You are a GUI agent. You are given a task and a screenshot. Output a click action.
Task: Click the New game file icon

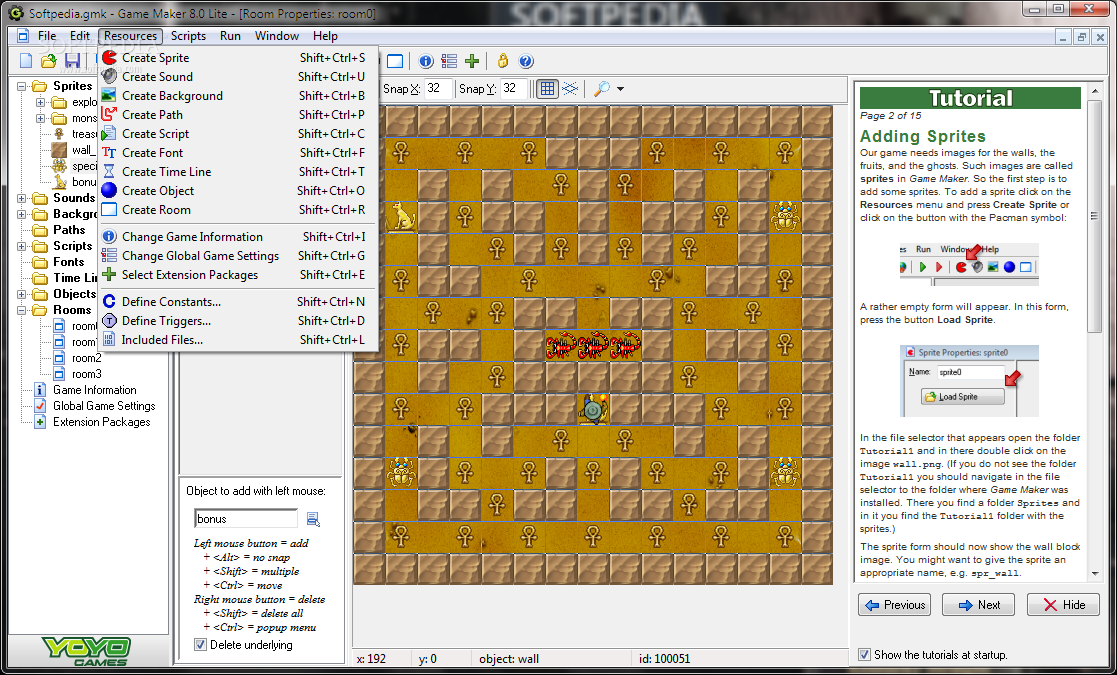(x=26, y=61)
